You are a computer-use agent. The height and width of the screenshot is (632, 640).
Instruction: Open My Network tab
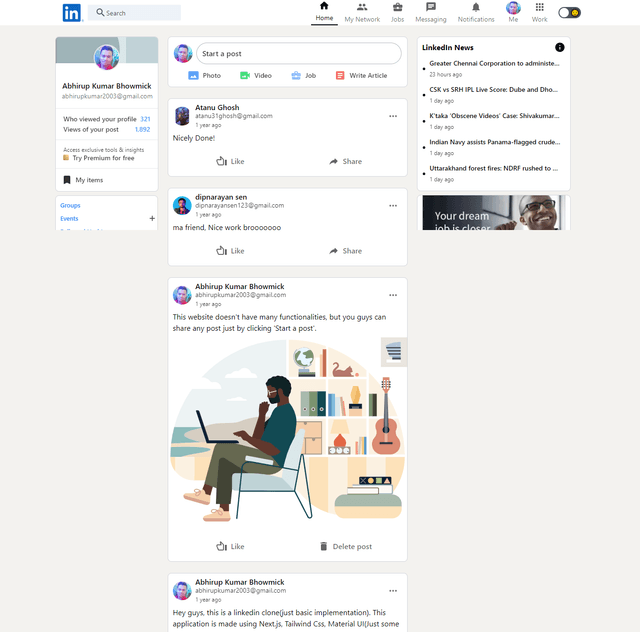pos(362,13)
